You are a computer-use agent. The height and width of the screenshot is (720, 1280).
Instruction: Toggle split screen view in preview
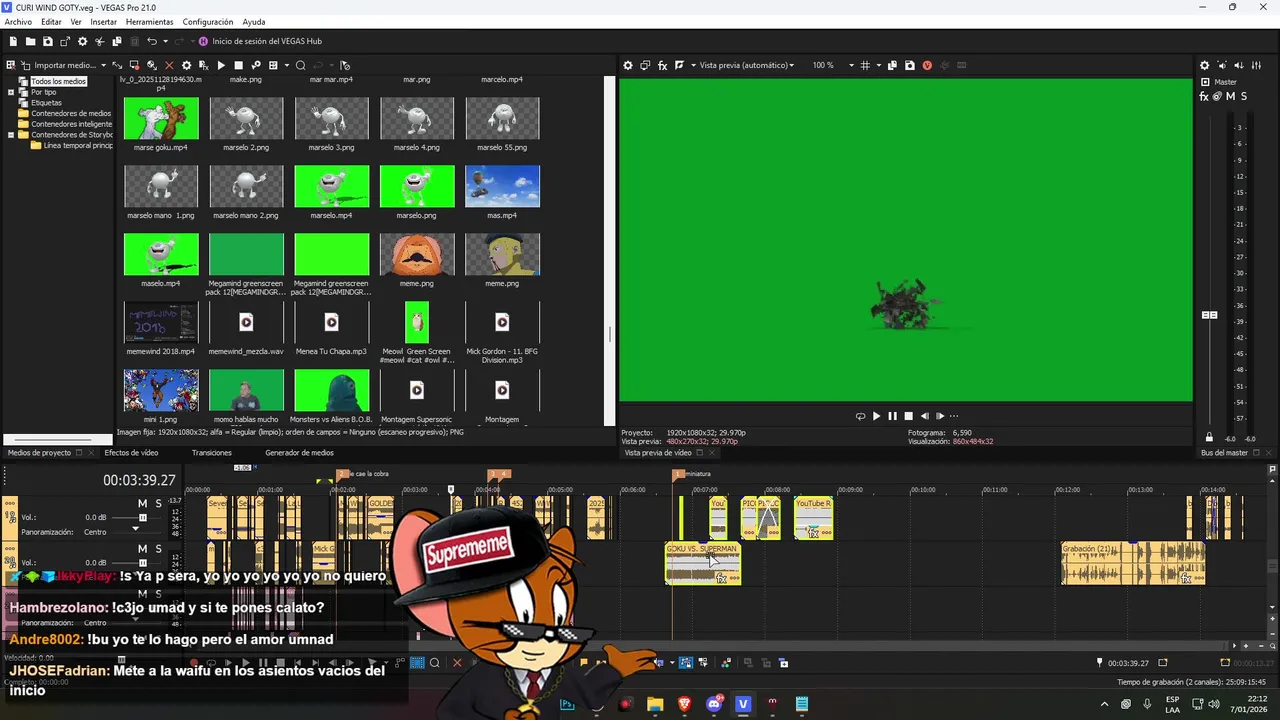(x=679, y=65)
